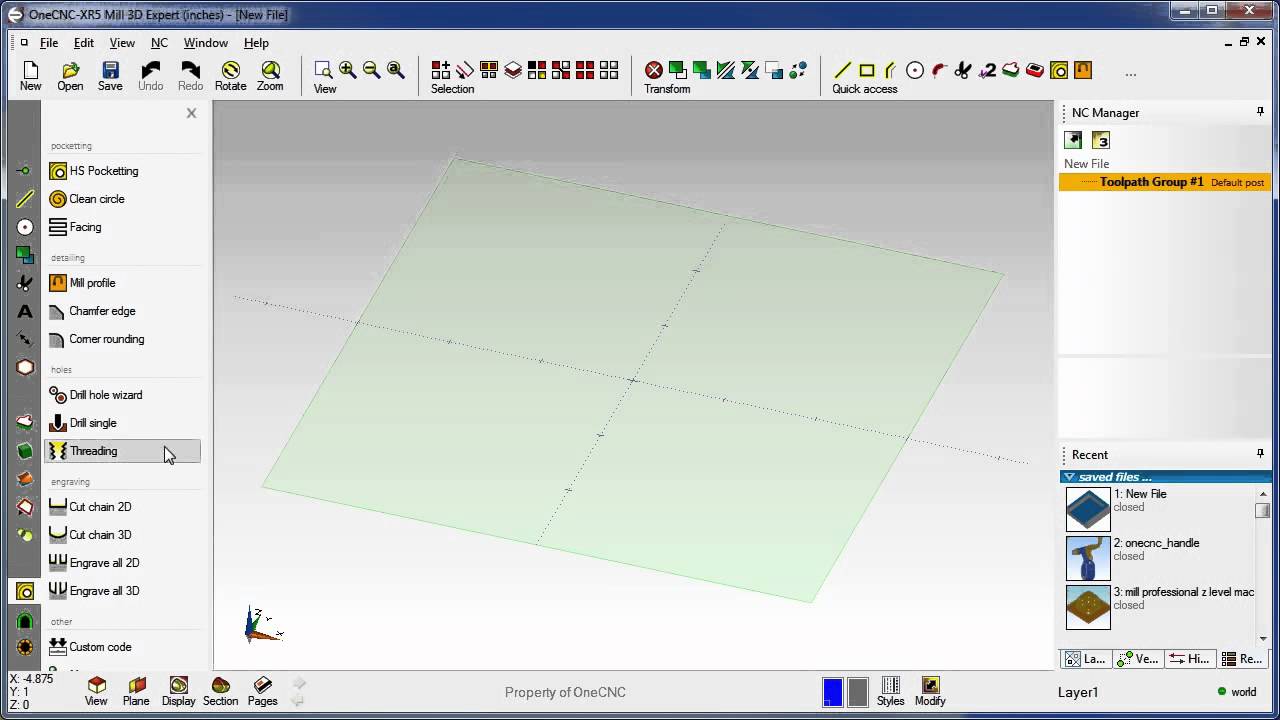Open the Help menu
This screenshot has width=1280, height=720.
coord(256,43)
